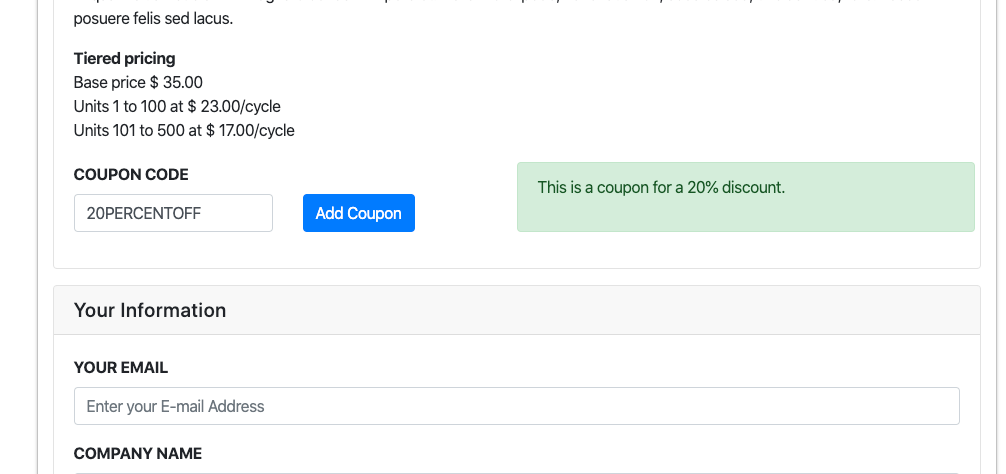Viewport: 1006px width, 474px height.
Task: Click the words 'This is a coupon' in the alert
Action: 592,188
